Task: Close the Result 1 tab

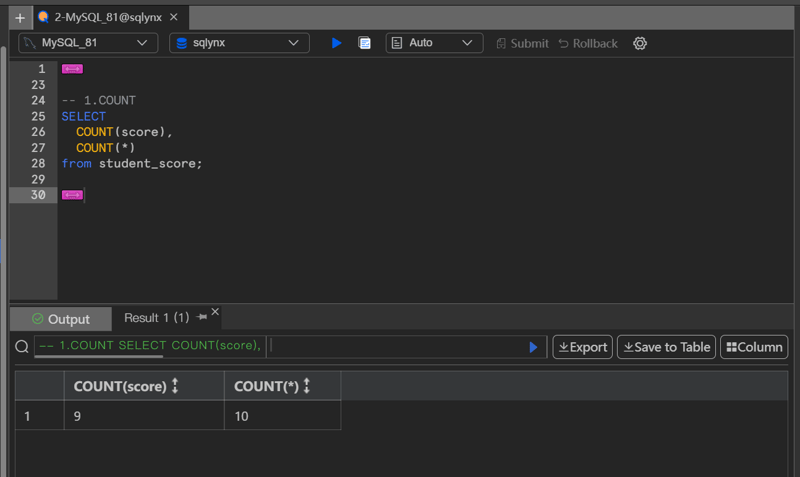Action: coord(215,312)
